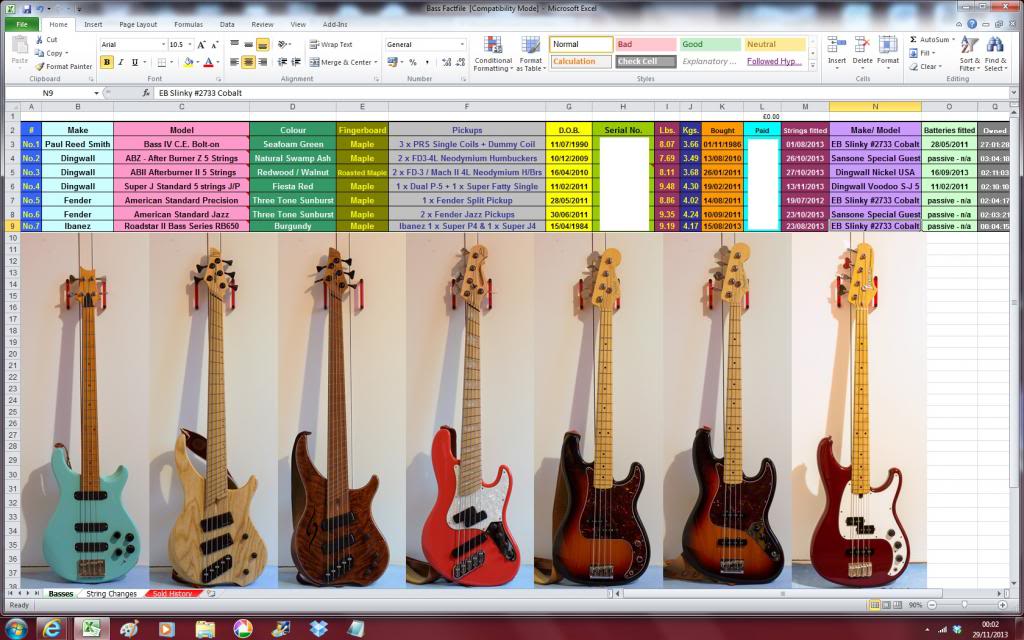Switch to Page Break Preview in status bar
Image resolution: width=1024 pixels, height=640 pixels.
pyautogui.click(x=897, y=605)
